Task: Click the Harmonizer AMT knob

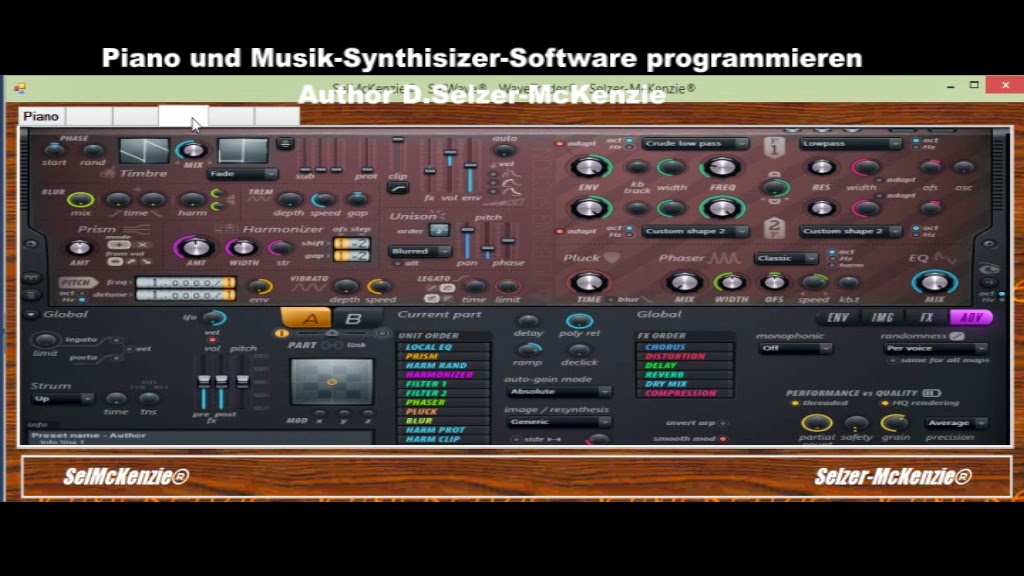Action: (195, 248)
